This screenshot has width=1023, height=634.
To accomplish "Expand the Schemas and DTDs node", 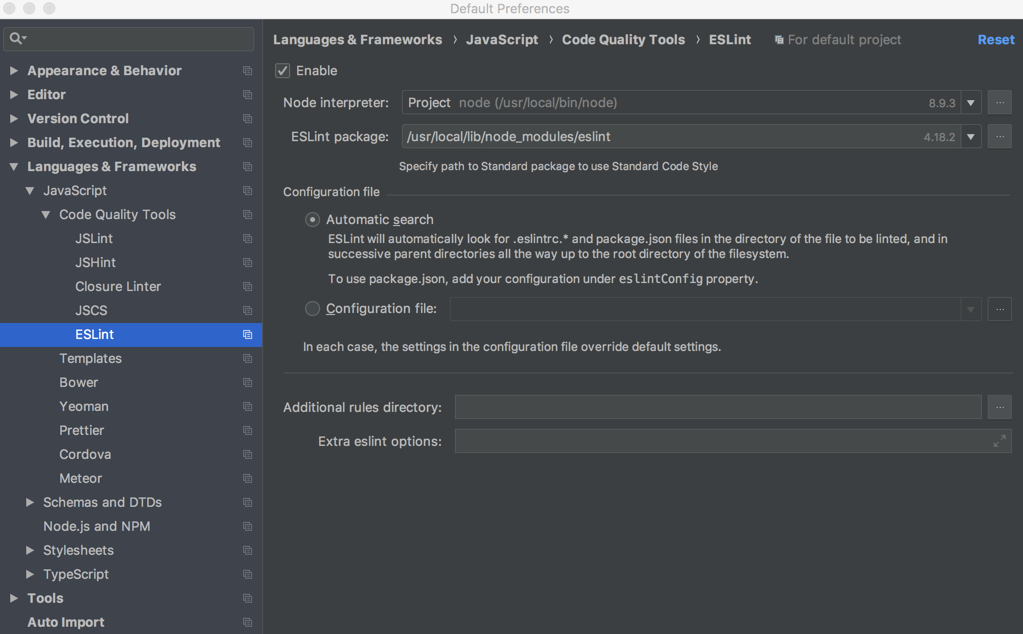I will pos(30,502).
